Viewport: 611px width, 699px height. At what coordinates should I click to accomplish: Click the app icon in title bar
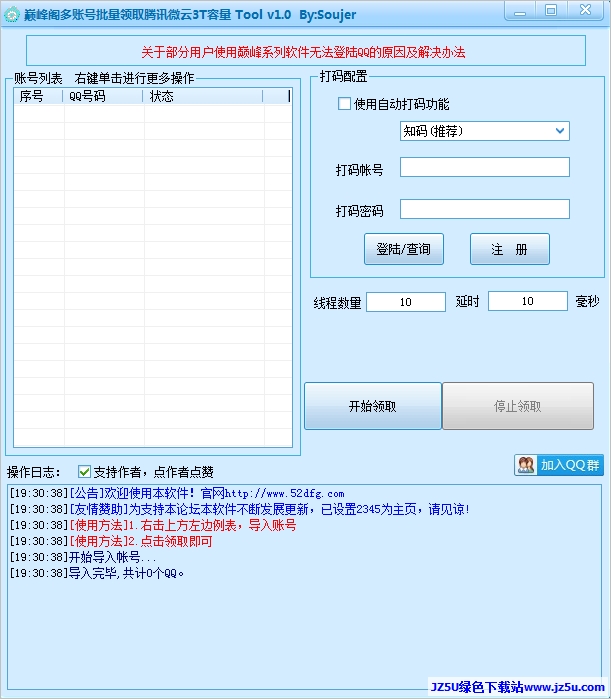click(x=12, y=15)
